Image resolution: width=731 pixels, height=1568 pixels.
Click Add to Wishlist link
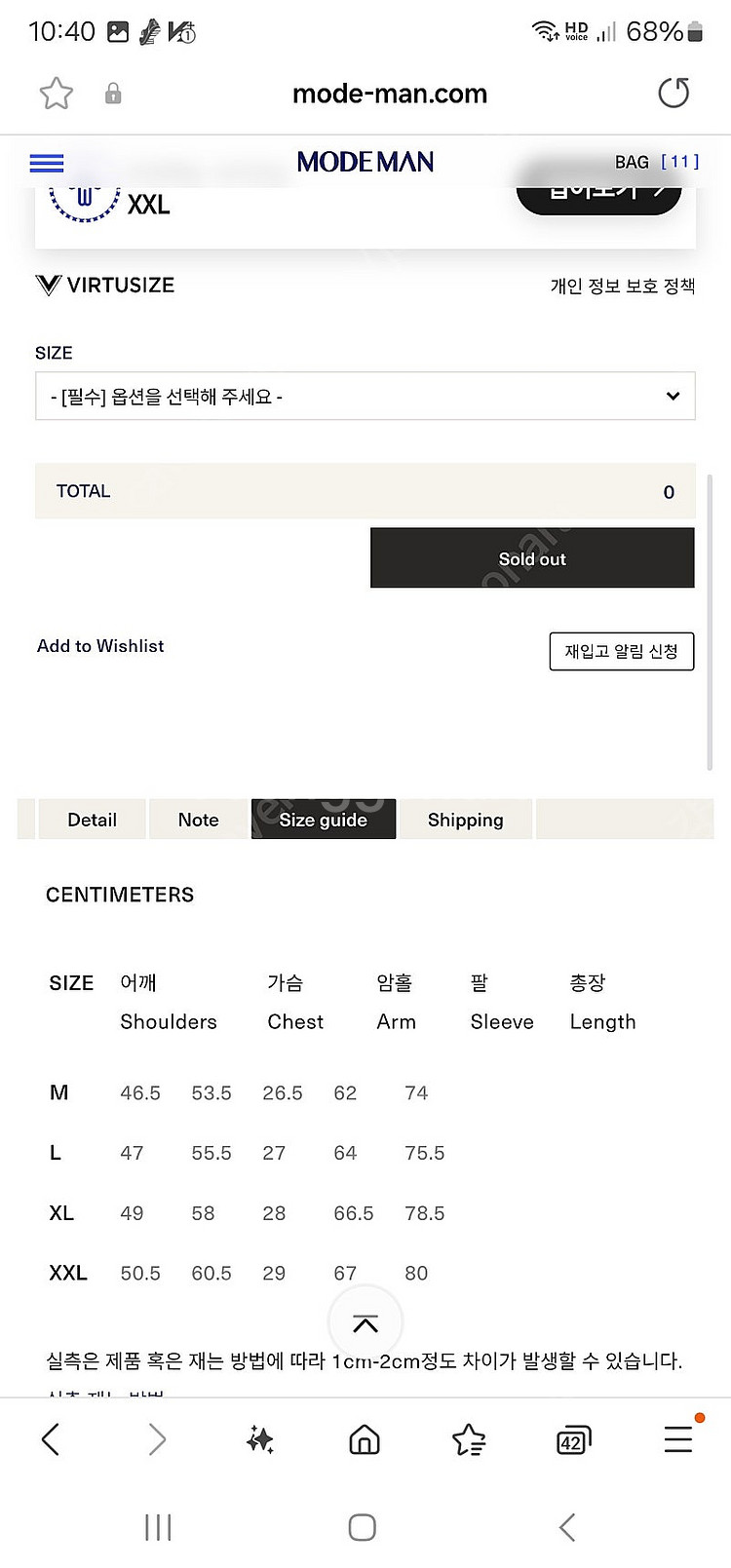[100, 646]
